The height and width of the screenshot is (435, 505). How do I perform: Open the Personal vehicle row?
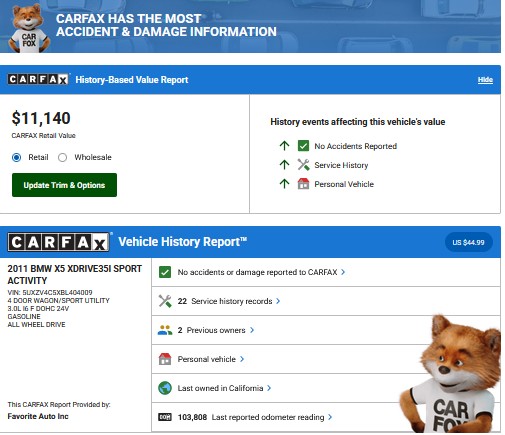(x=326, y=359)
